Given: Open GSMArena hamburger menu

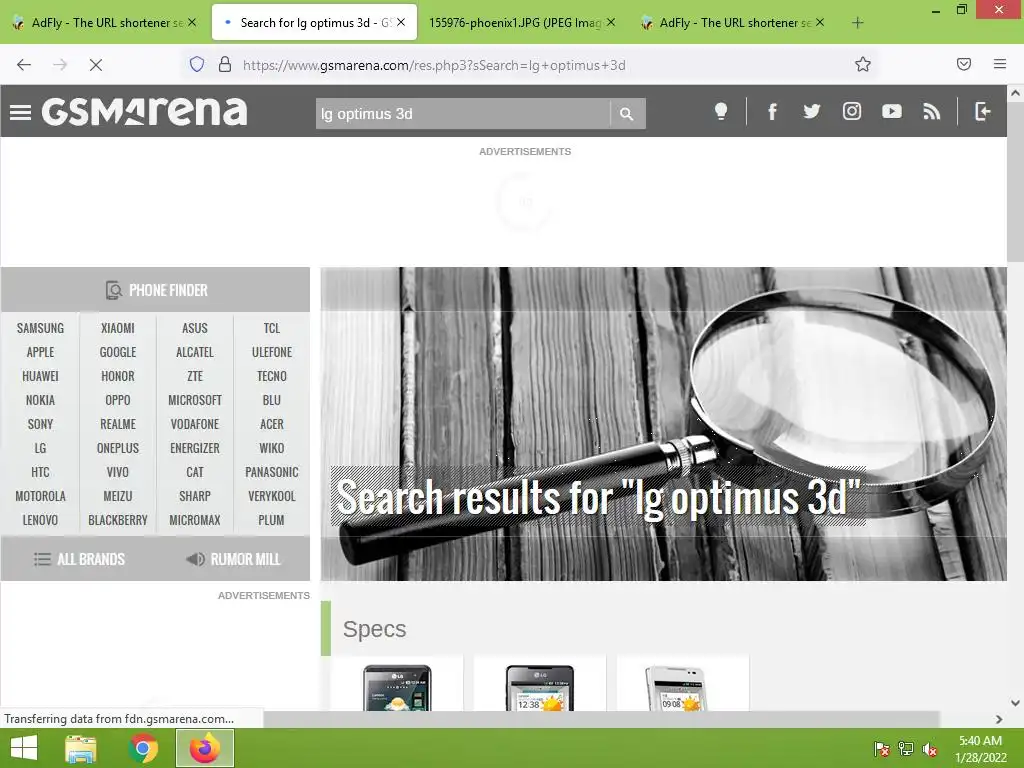Looking at the screenshot, I should click(x=20, y=112).
